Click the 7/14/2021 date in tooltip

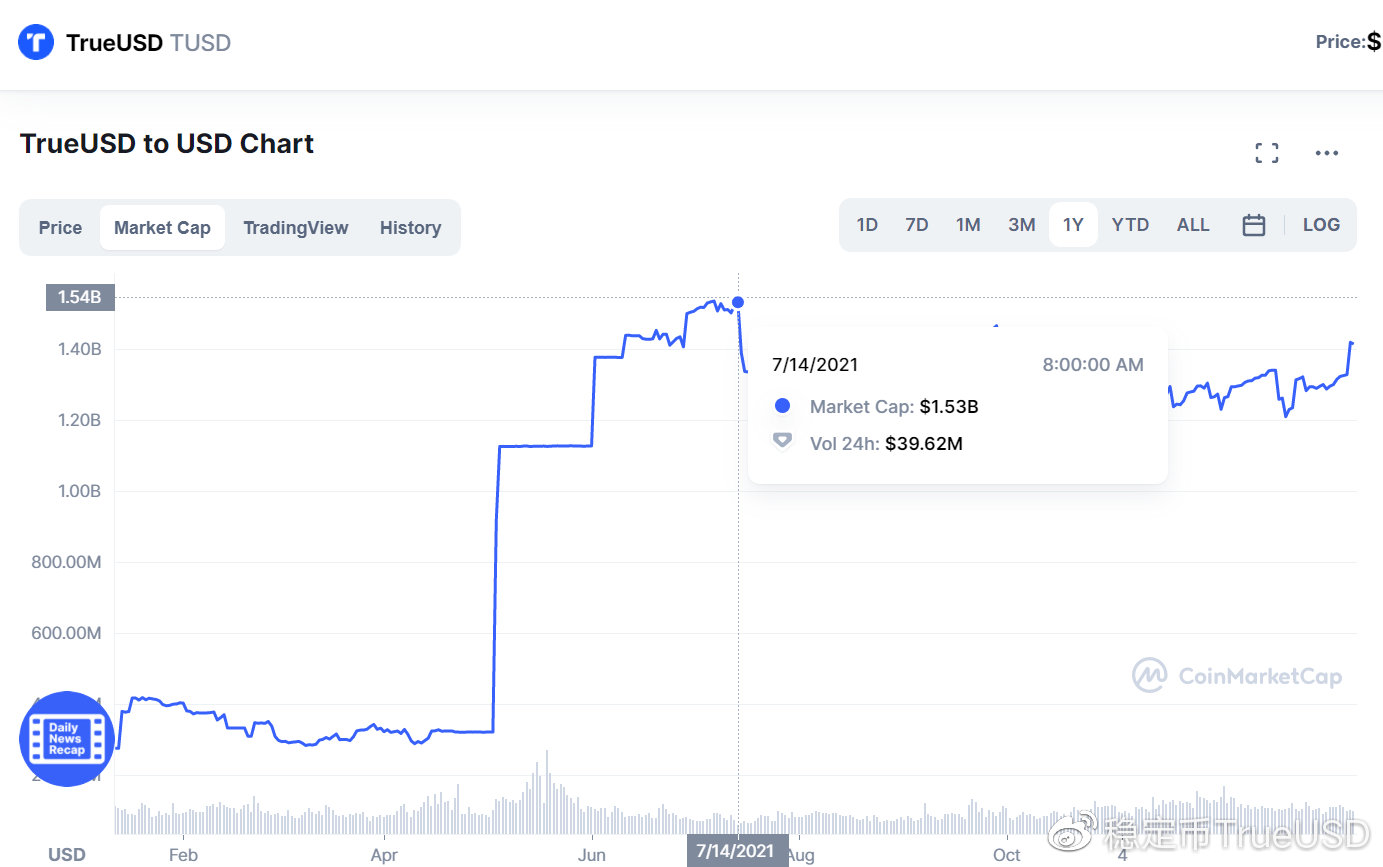pos(815,365)
